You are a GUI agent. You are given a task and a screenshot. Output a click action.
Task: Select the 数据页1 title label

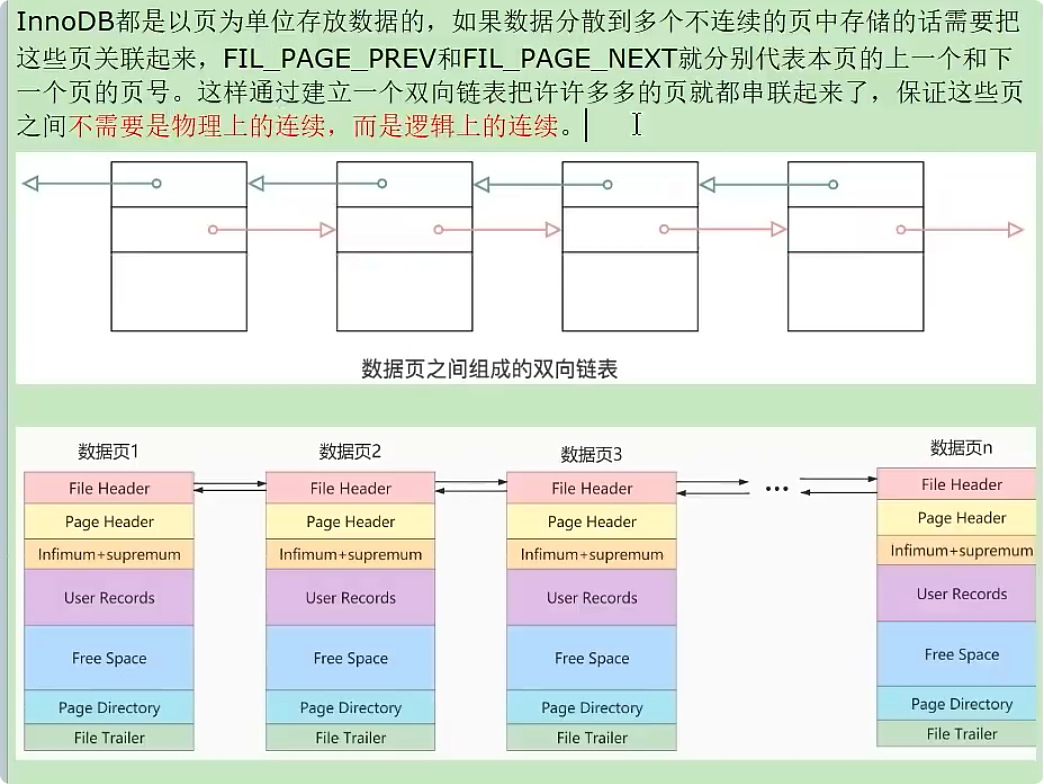(108, 452)
